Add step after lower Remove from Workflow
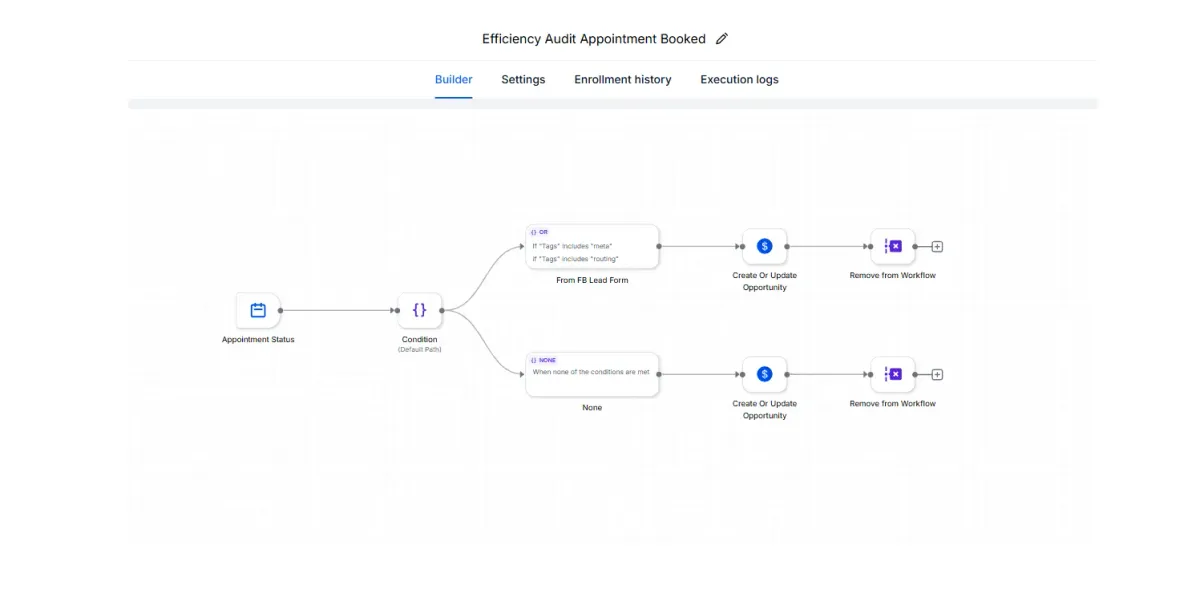Image resolution: width=1200 pixels, height=593 pixels. pyautogui.click(x=937, y=375)
